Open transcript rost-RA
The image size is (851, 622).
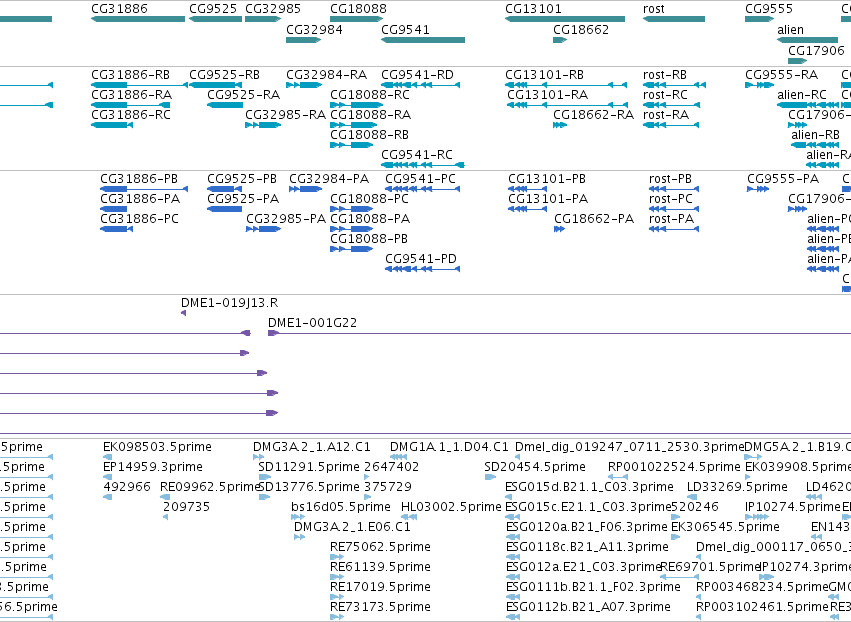click(666, 115)
